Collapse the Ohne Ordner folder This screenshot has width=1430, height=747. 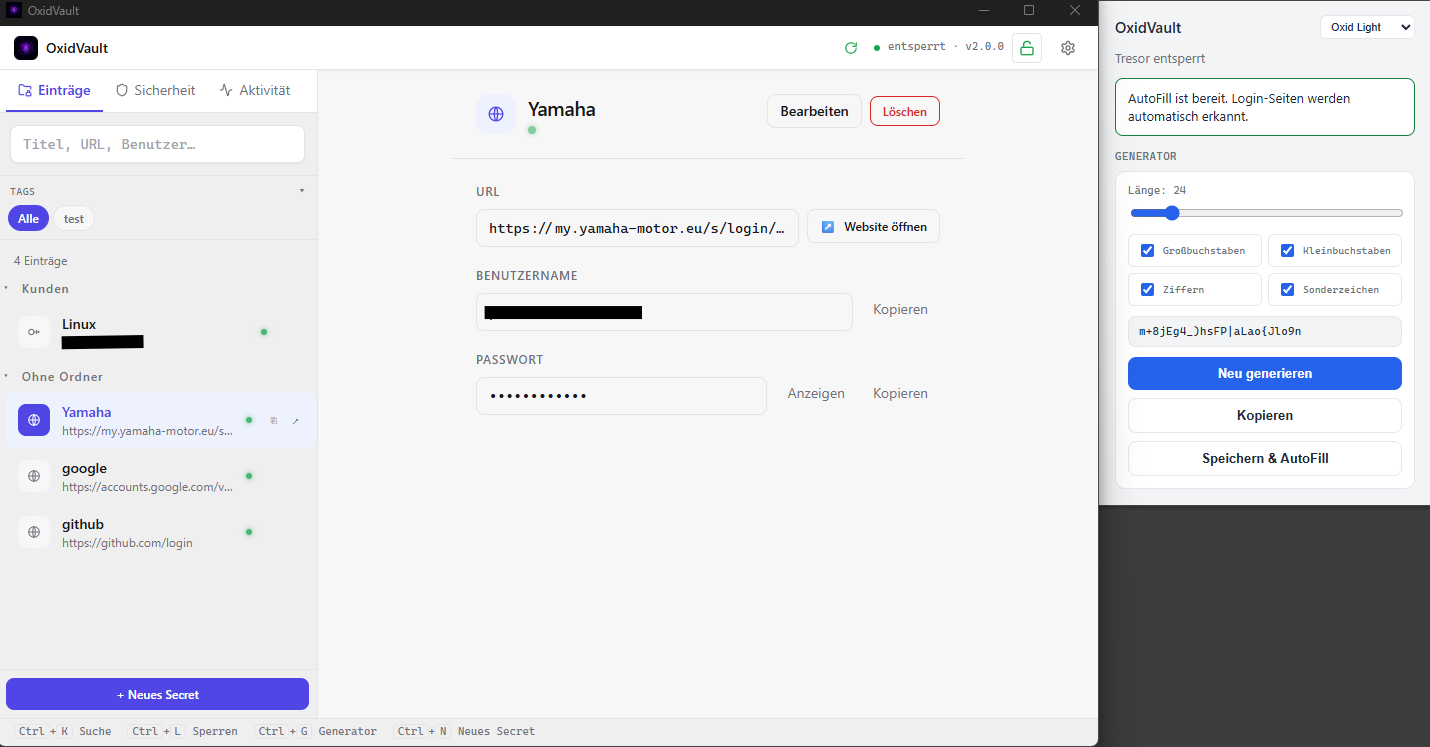click(8, 376)
